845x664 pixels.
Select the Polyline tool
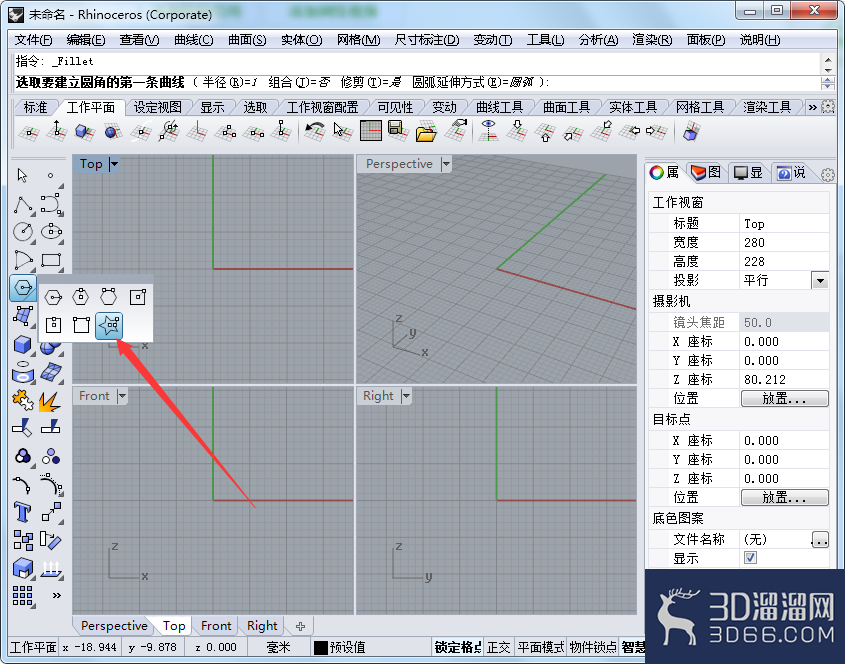pos(23,205)
